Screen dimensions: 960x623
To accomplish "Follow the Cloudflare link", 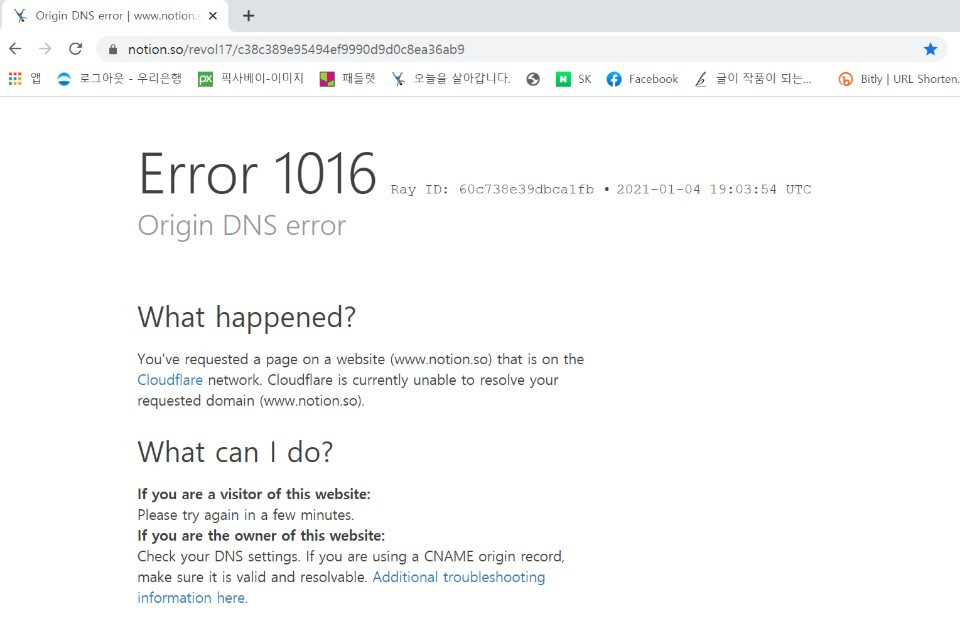I will pyautogui.click(x=170, y=380).
